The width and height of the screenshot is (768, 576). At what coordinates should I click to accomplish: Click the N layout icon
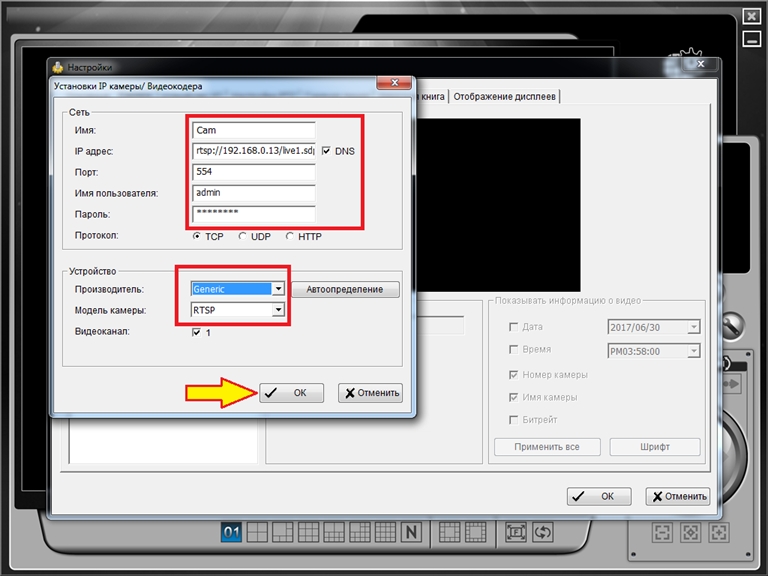tap(411, 533)
